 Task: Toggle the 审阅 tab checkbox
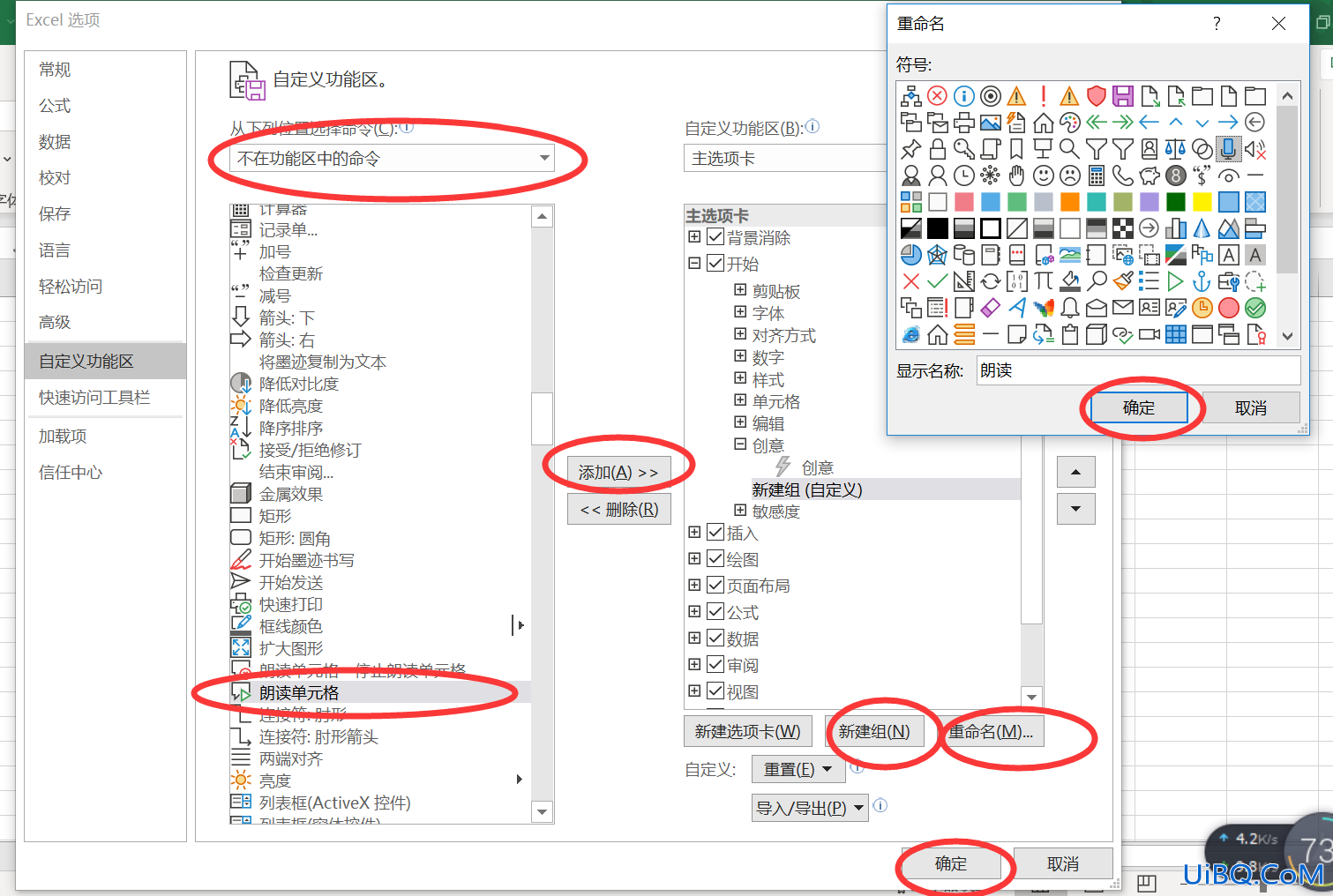715,665
